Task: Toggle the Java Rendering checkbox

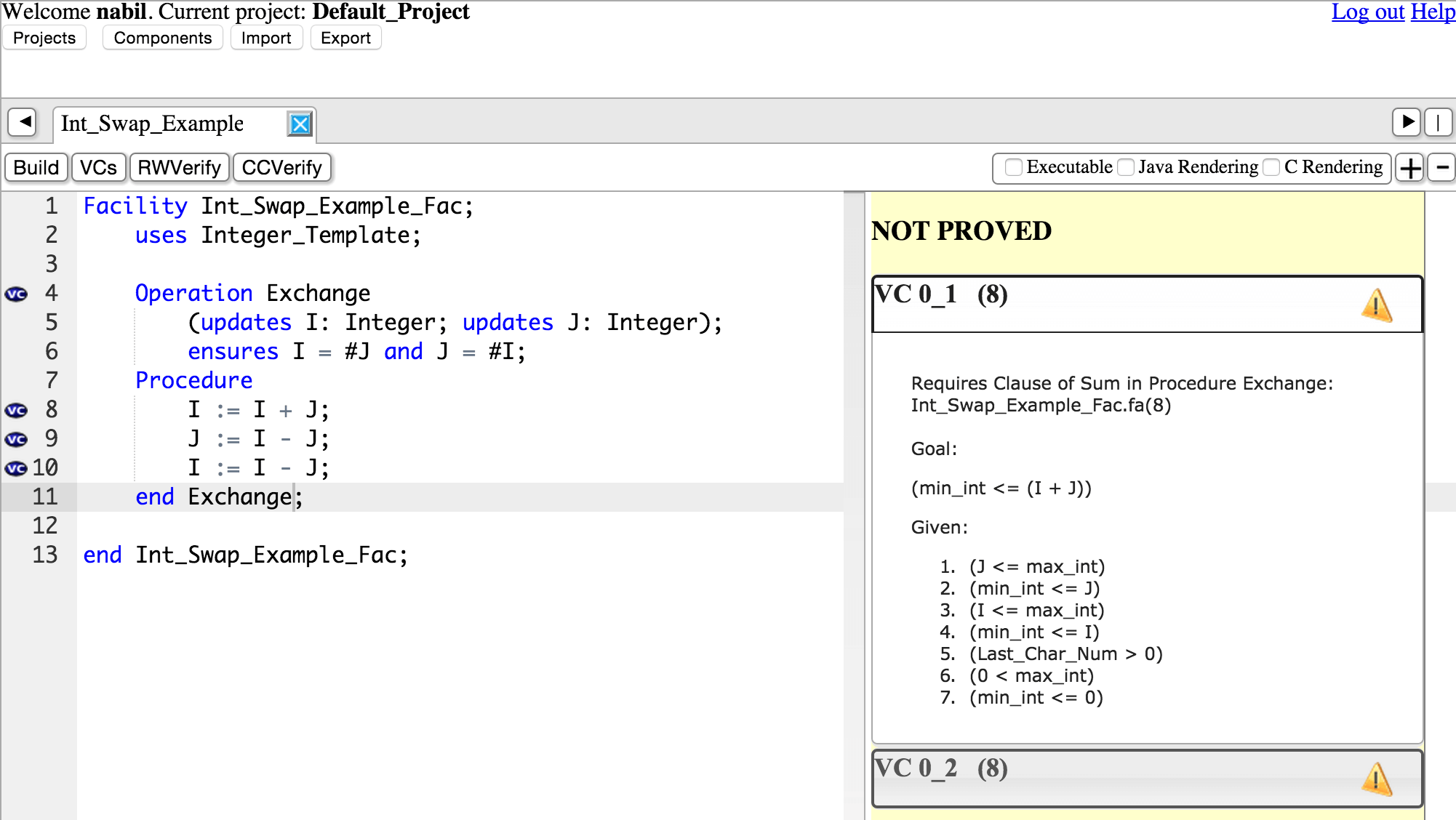Action: pyautogui.click(x=1126, y=168)
